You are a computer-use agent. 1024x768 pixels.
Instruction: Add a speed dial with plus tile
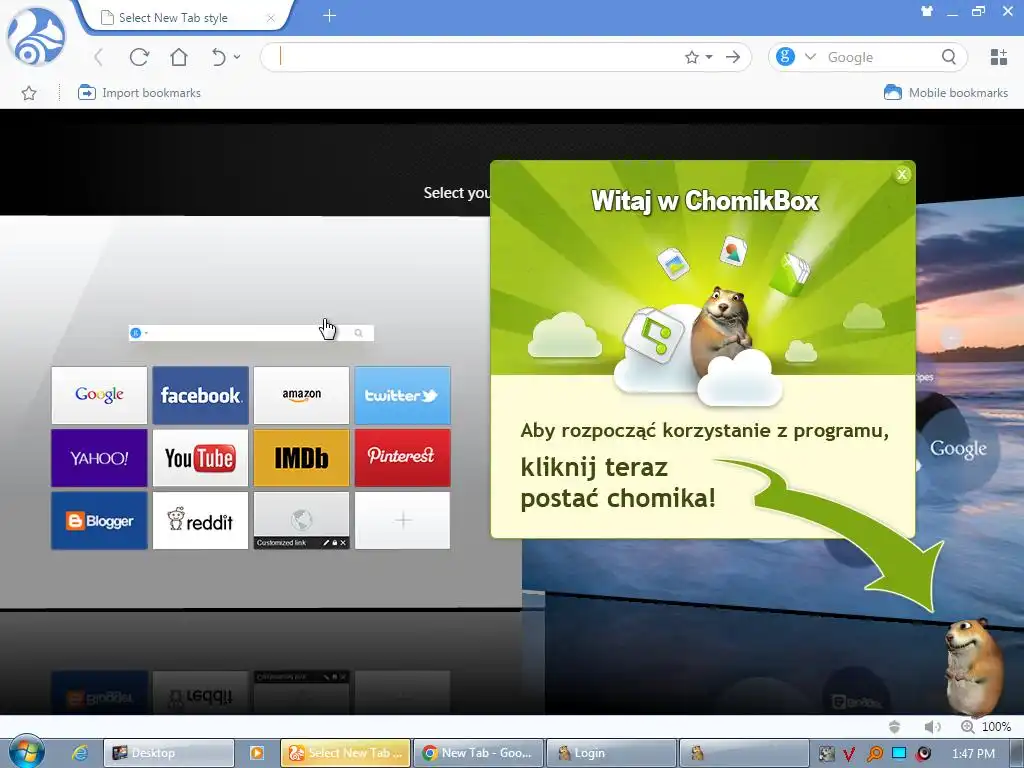click(402, 520)
